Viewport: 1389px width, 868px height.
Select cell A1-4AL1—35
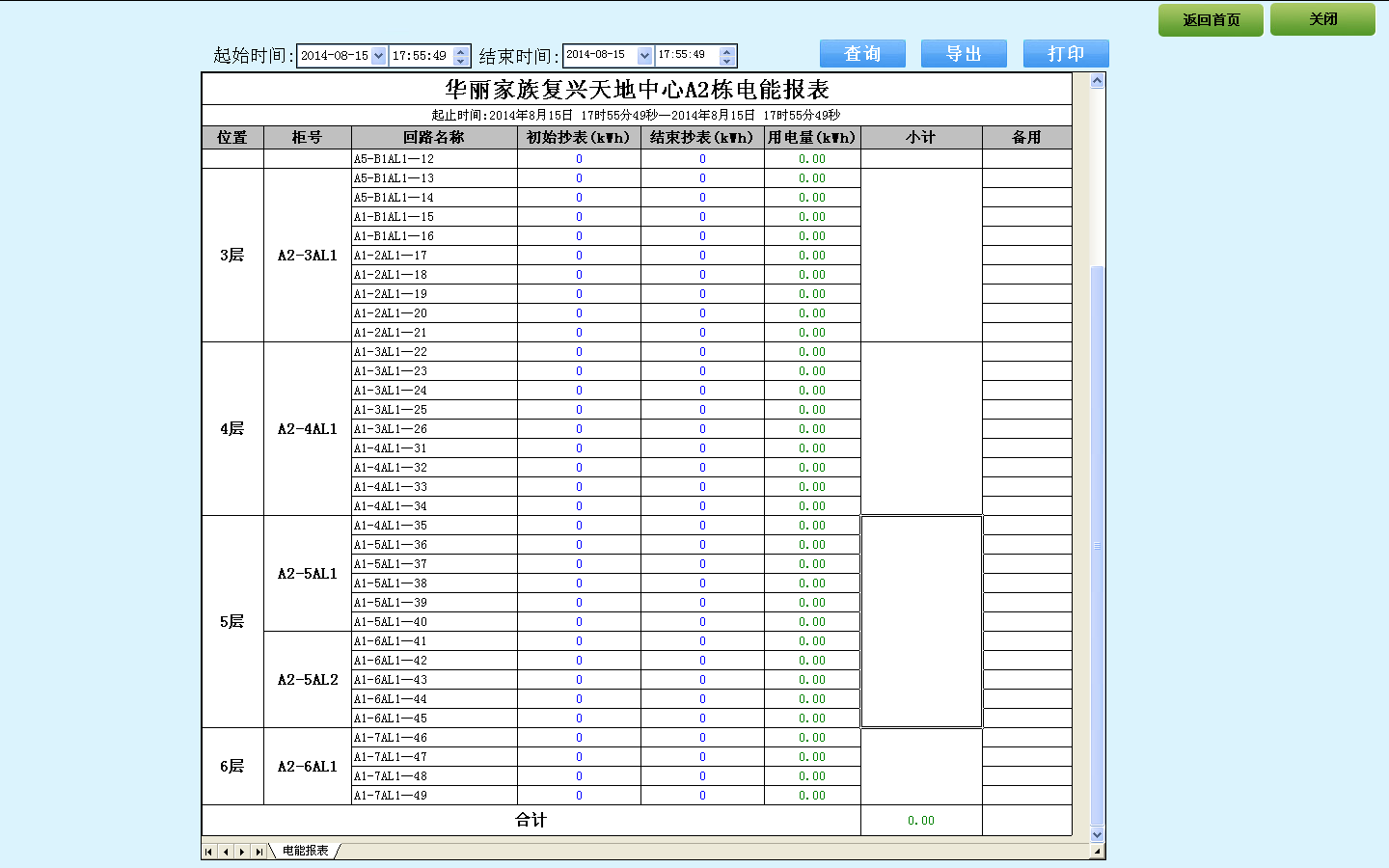pyautogui.click(x=434, y=526)
